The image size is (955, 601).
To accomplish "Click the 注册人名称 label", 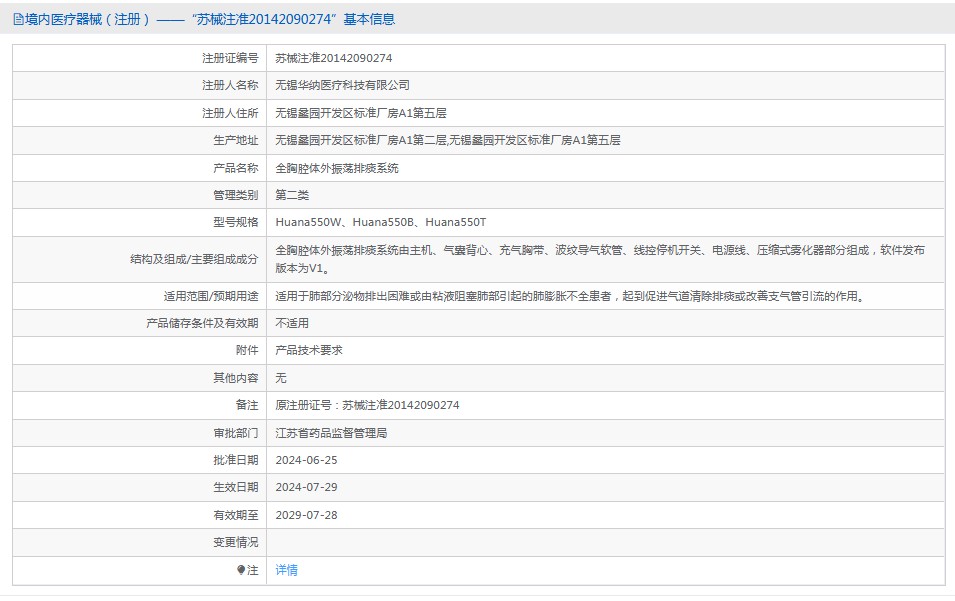I will [x=230, y=85].
